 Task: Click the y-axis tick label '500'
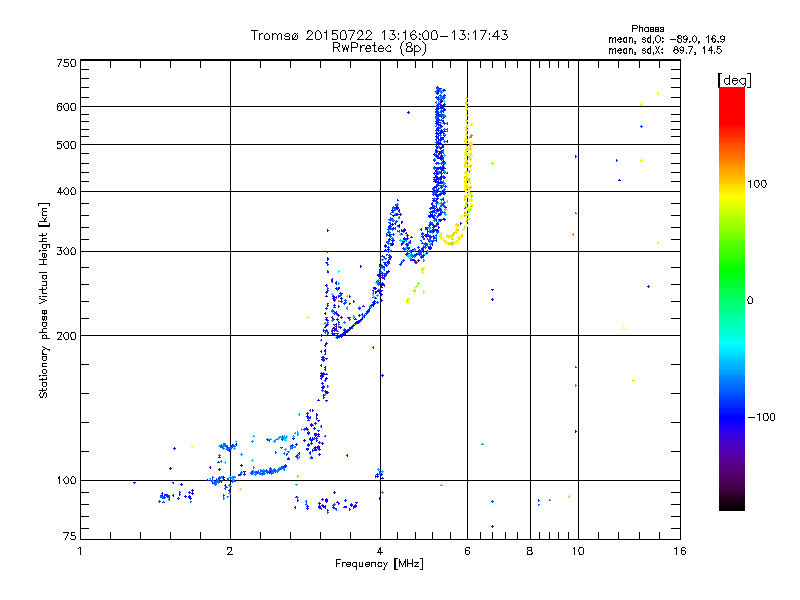[x=66, y=145]
